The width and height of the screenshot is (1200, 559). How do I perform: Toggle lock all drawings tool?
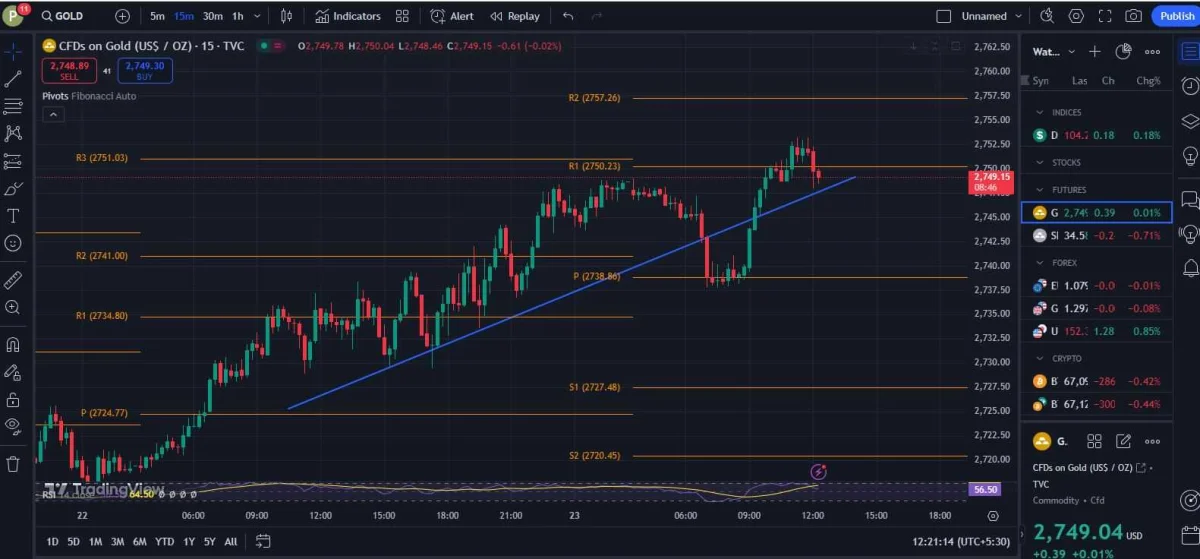tap(13, 400)
